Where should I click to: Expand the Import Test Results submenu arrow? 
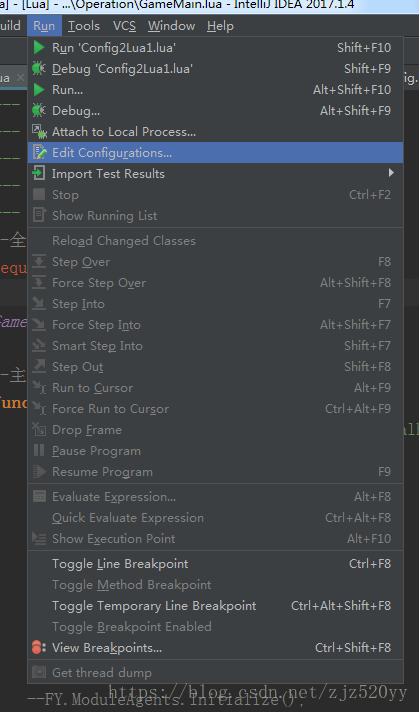(x=391, y=173)
